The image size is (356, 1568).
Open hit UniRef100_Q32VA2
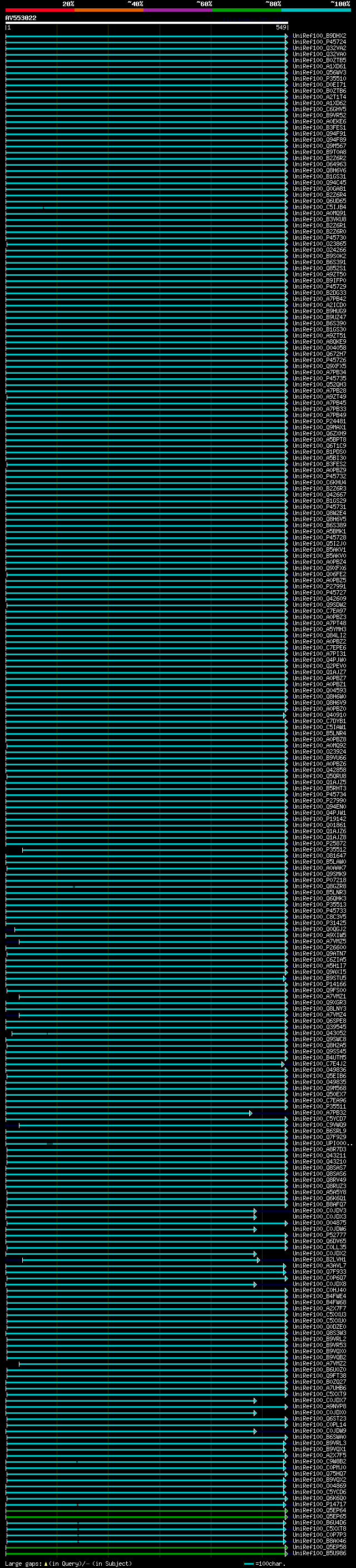[x=319, y=48]
